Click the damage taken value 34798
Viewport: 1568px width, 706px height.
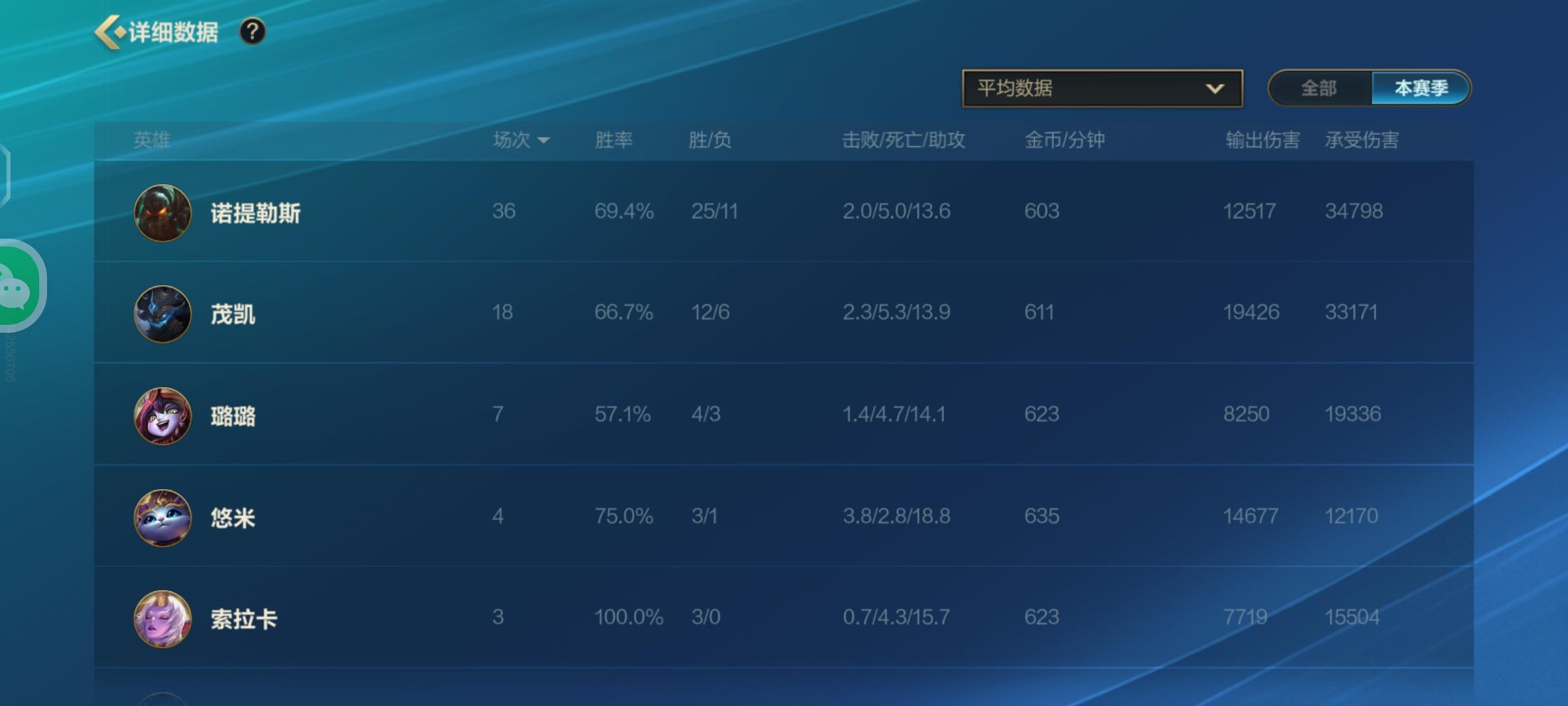(1354, 211)
